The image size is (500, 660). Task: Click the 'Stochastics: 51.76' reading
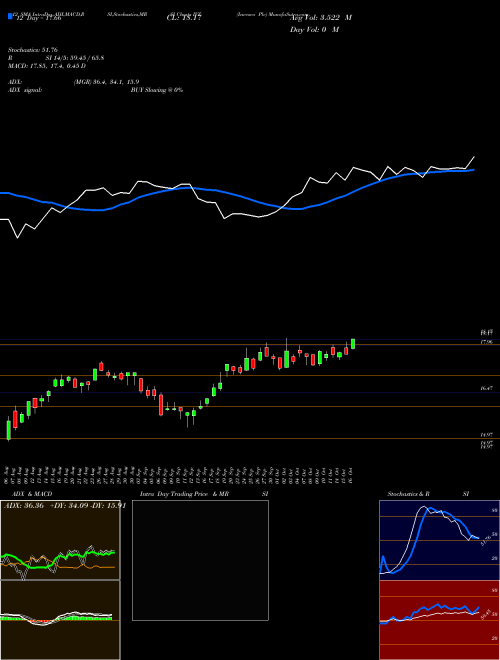coord(33,51)
